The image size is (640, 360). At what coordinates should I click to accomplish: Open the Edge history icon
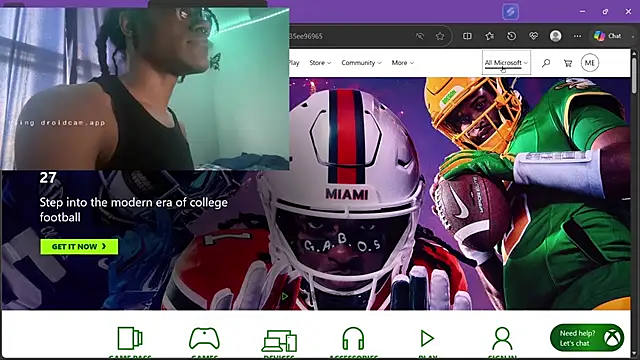click(x=511, y=36)
